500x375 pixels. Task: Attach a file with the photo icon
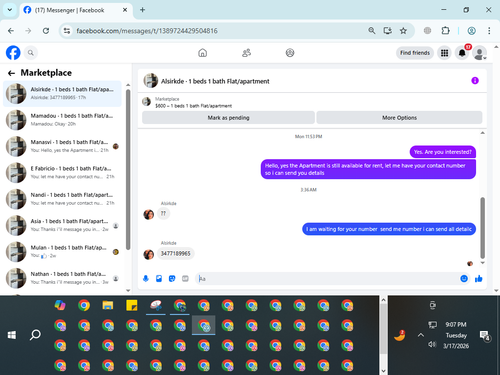click(159, 279)
